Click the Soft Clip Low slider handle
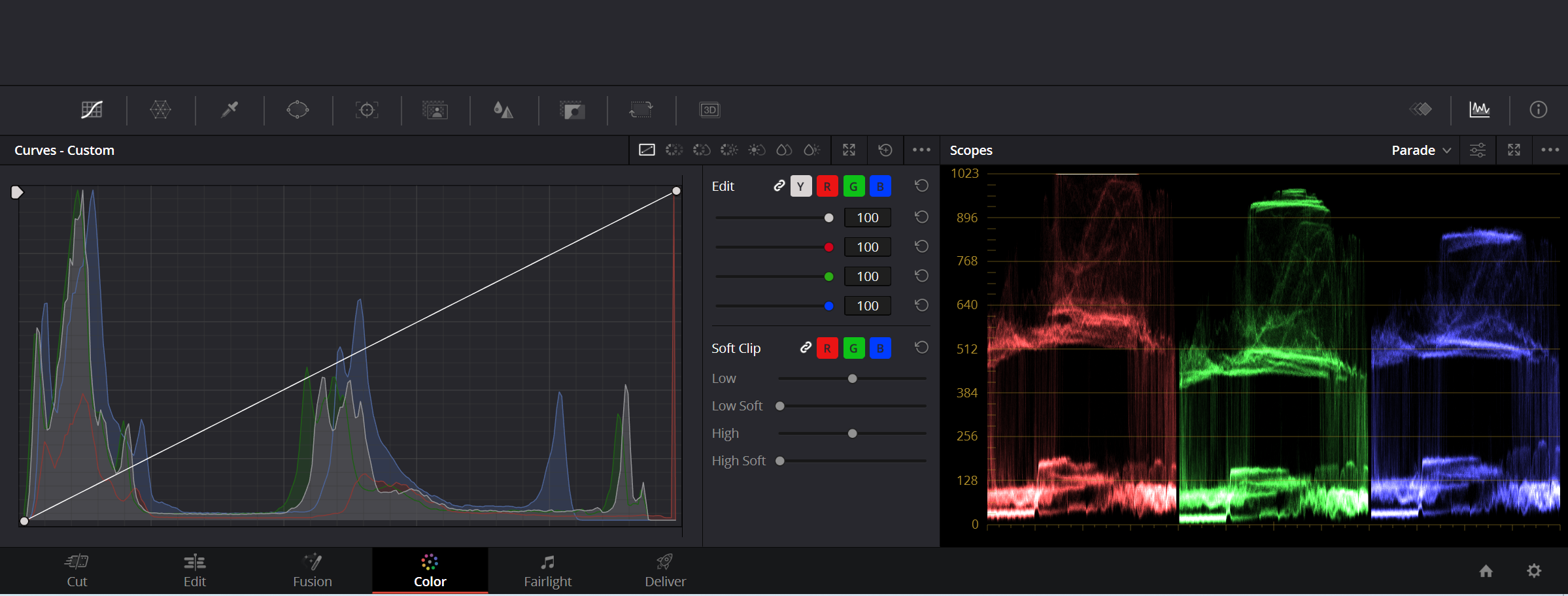 (852, 378)
